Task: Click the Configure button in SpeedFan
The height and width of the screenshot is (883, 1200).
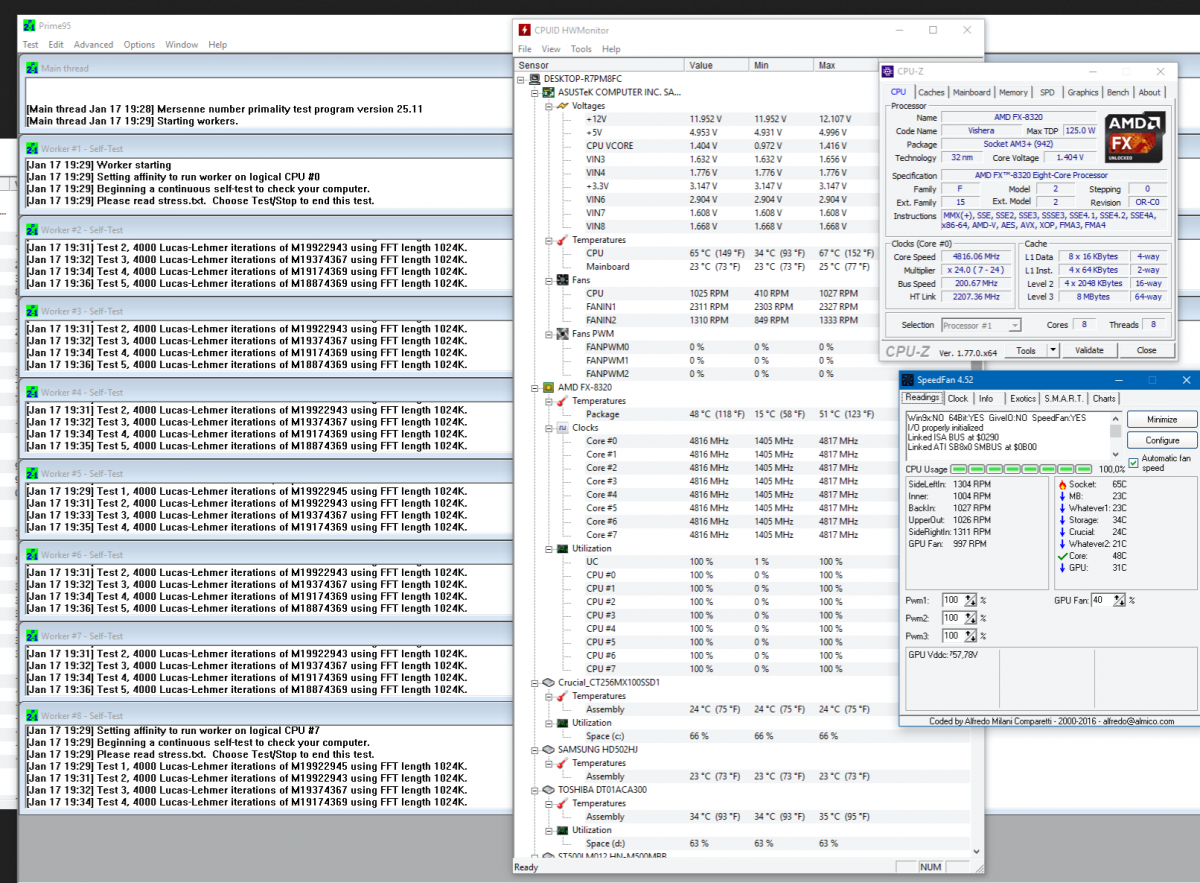Action: tap(1162, 440)
